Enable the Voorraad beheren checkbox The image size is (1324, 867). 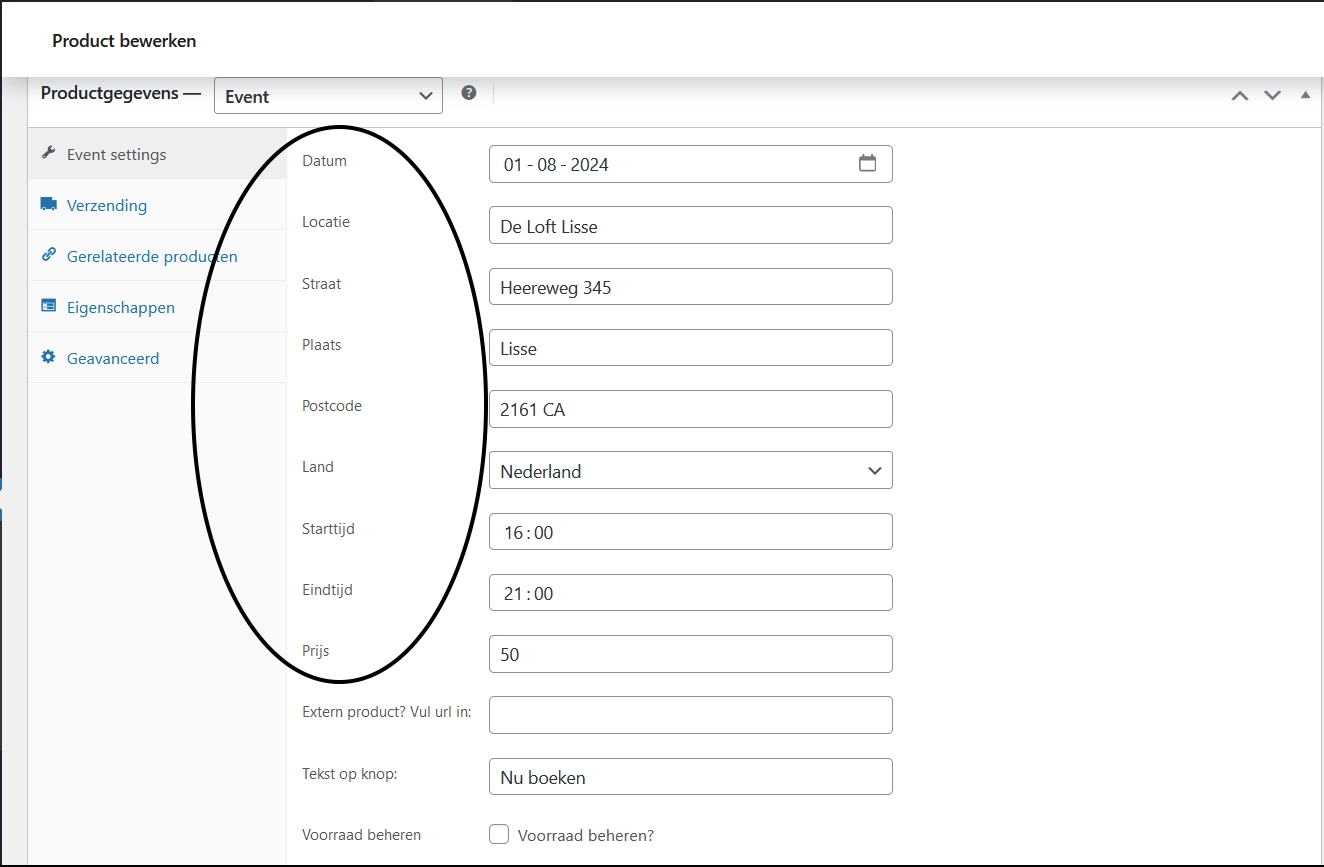499,834
